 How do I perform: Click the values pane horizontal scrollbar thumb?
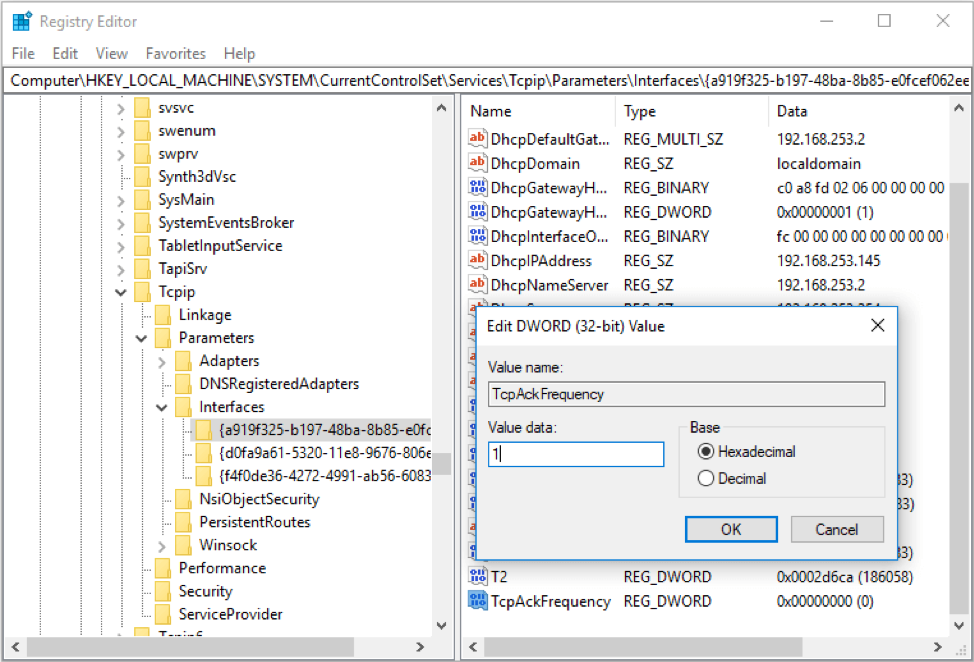[x=643, y=646]
